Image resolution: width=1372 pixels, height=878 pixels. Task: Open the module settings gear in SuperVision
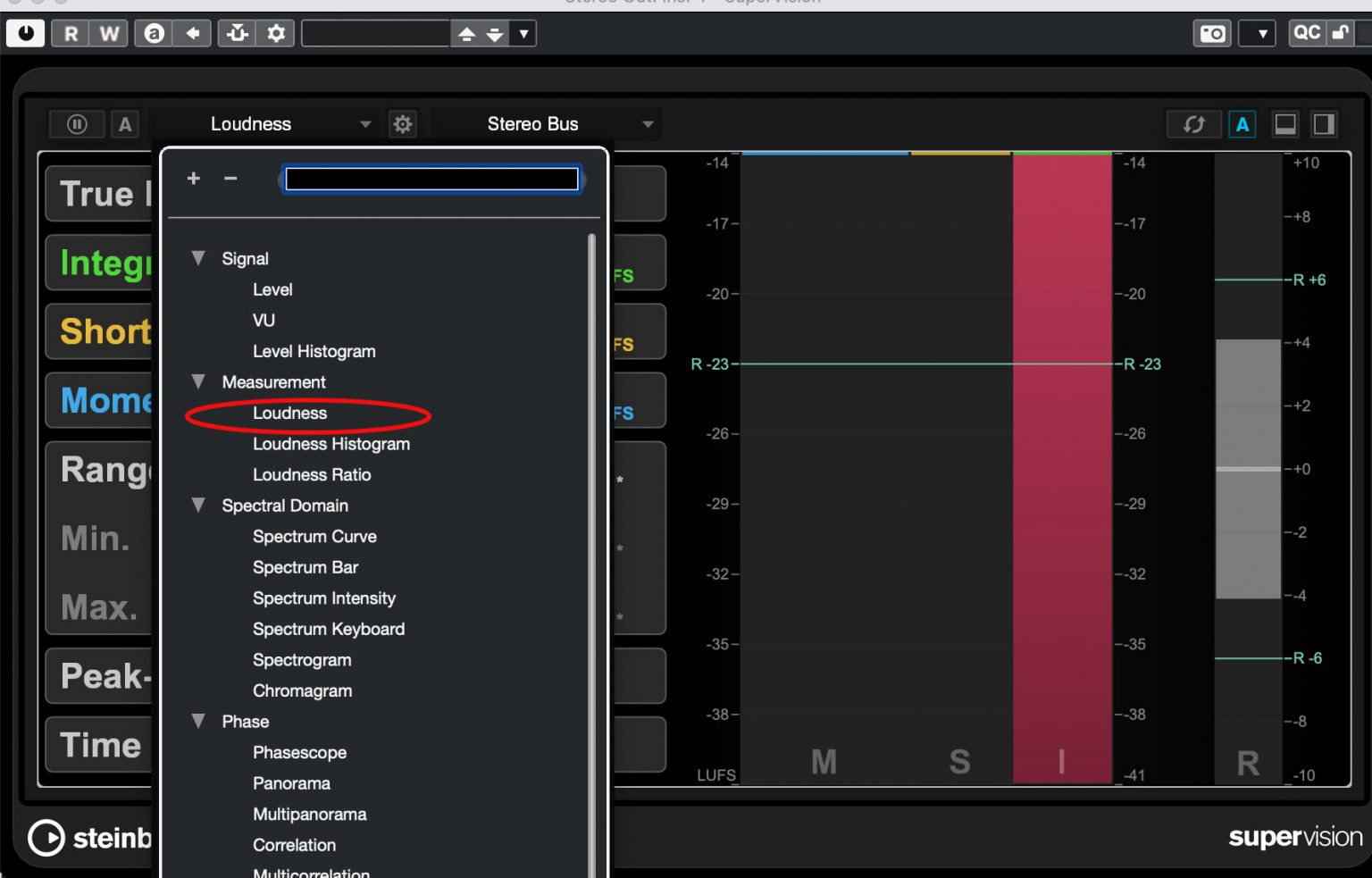[x=403, y=124]
